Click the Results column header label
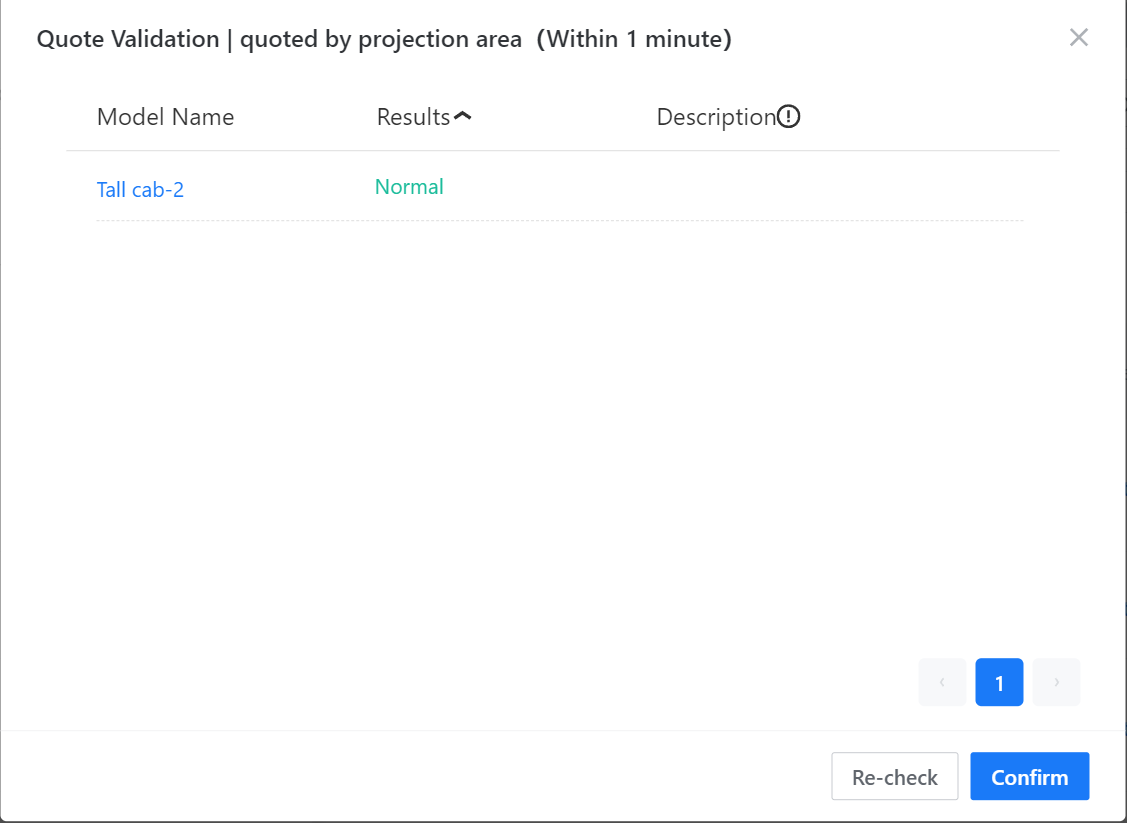Viewport: 1127px width, 823px height. pyautogui.click(x=413, y=117)
